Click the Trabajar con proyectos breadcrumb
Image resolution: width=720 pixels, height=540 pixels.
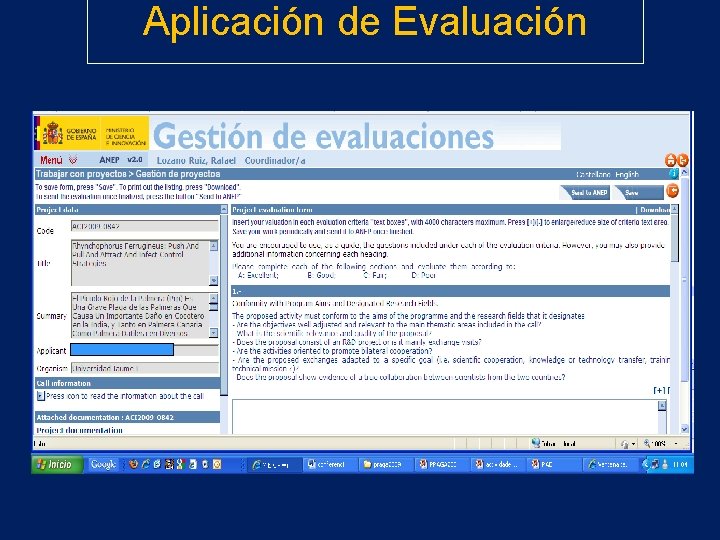point(81,174)
